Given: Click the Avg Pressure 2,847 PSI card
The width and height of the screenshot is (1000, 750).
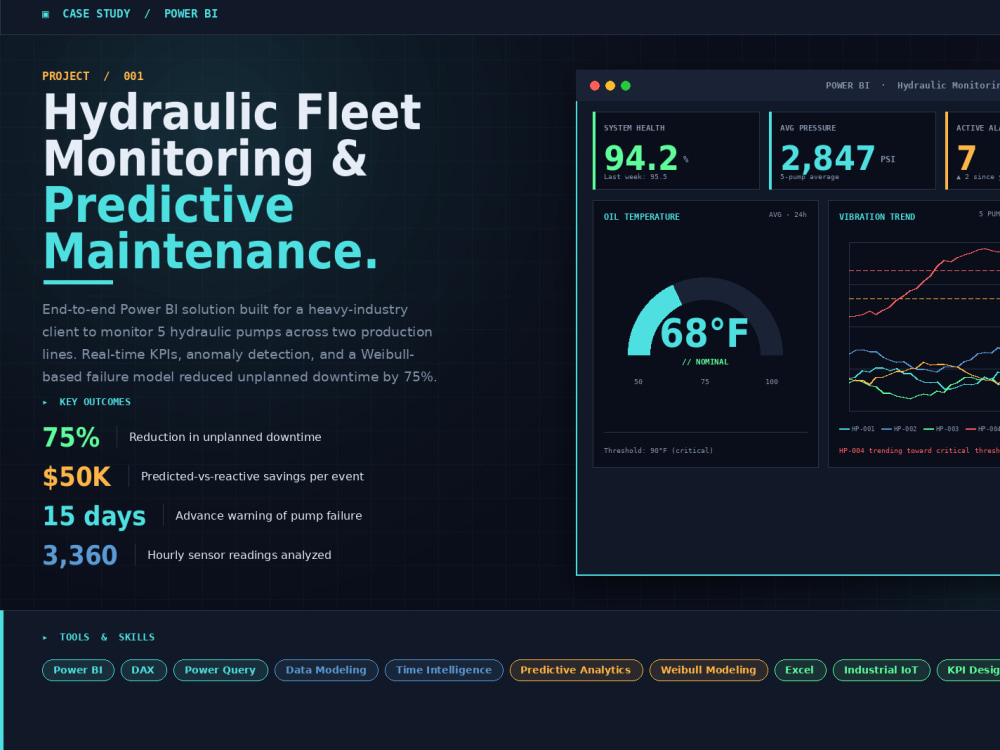Looking at the screenshot, I should click(x=852, y=151).
